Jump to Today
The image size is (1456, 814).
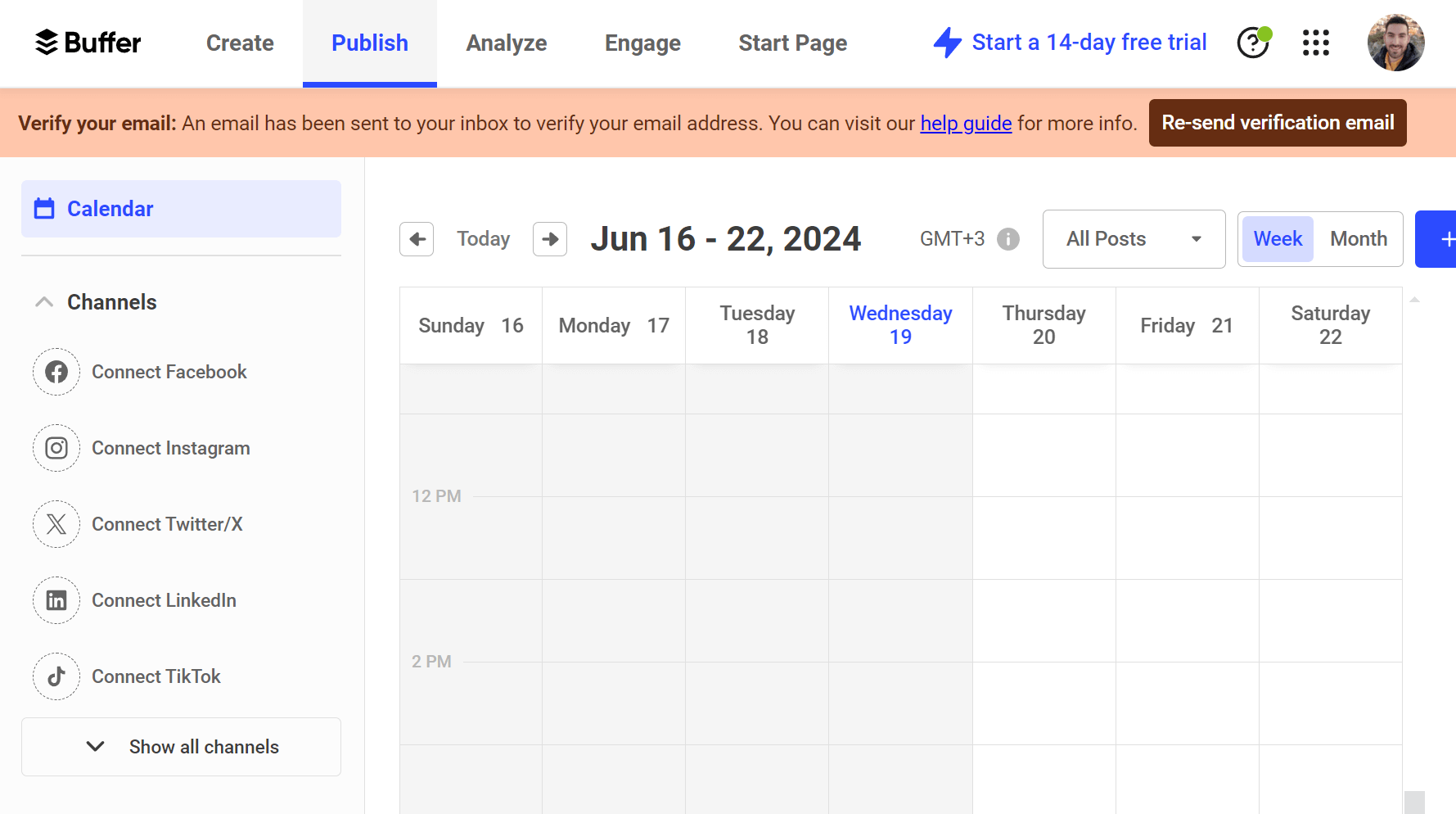tap(483, 239)
